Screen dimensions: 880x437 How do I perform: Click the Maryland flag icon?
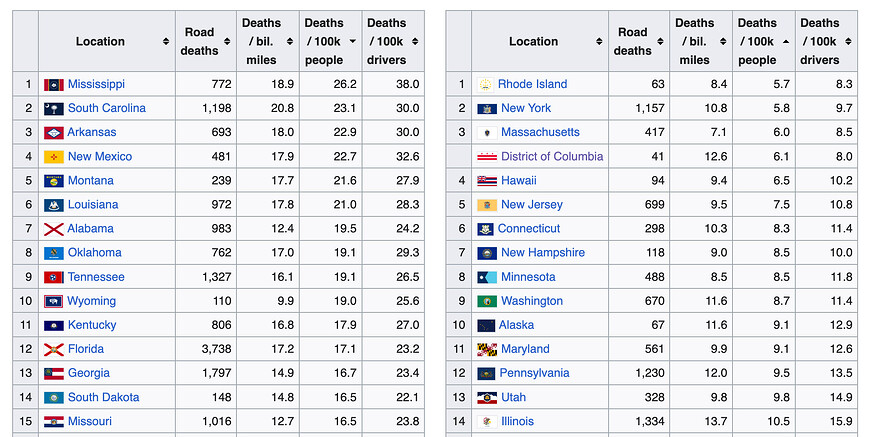(487, 349)
